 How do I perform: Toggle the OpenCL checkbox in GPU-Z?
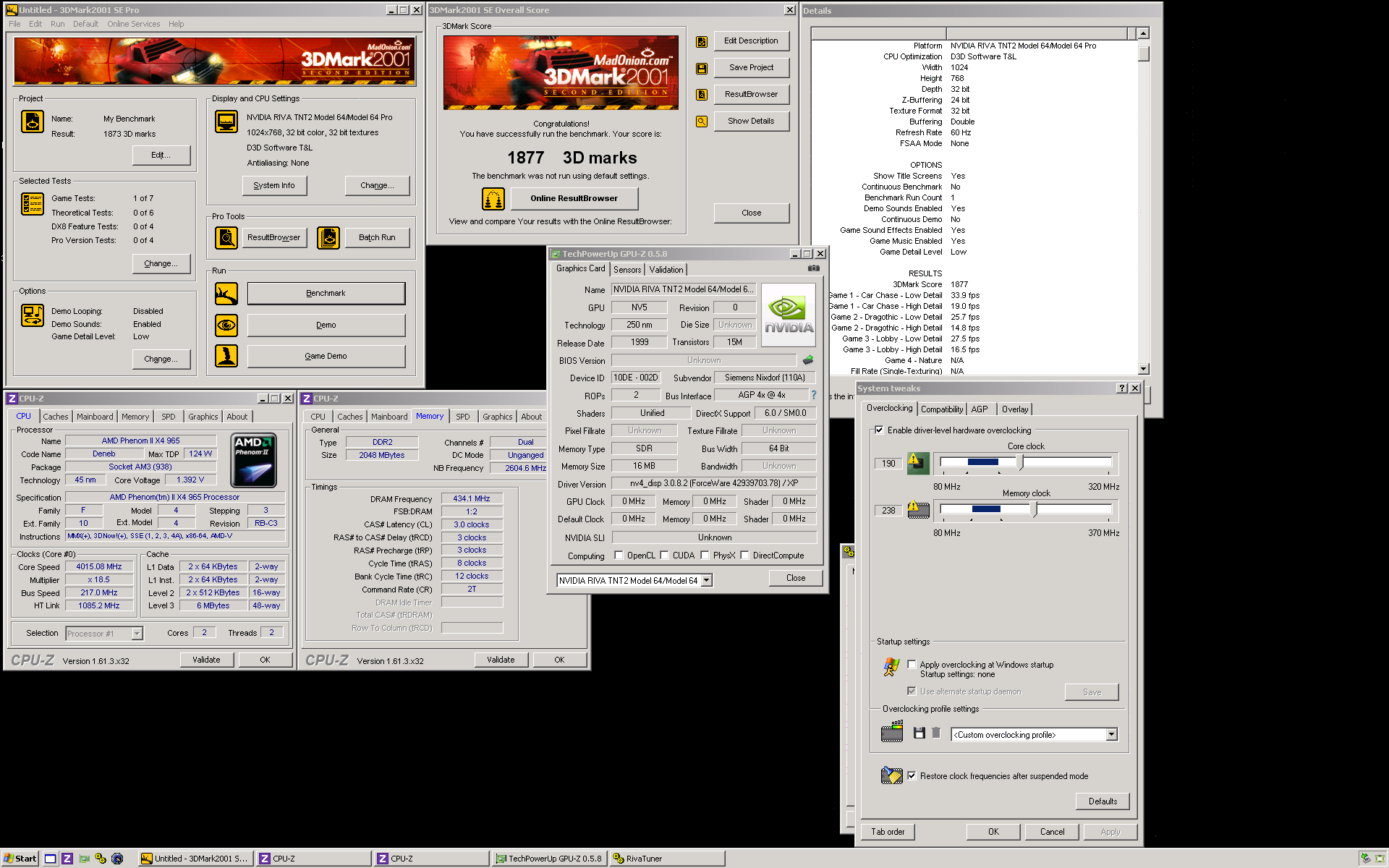point(619,556)
